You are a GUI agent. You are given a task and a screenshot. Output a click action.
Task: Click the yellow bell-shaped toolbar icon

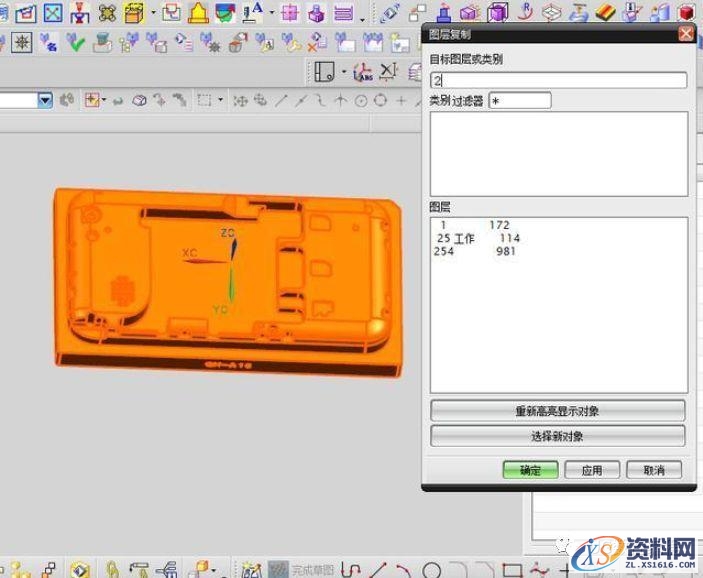click(198, 14)
